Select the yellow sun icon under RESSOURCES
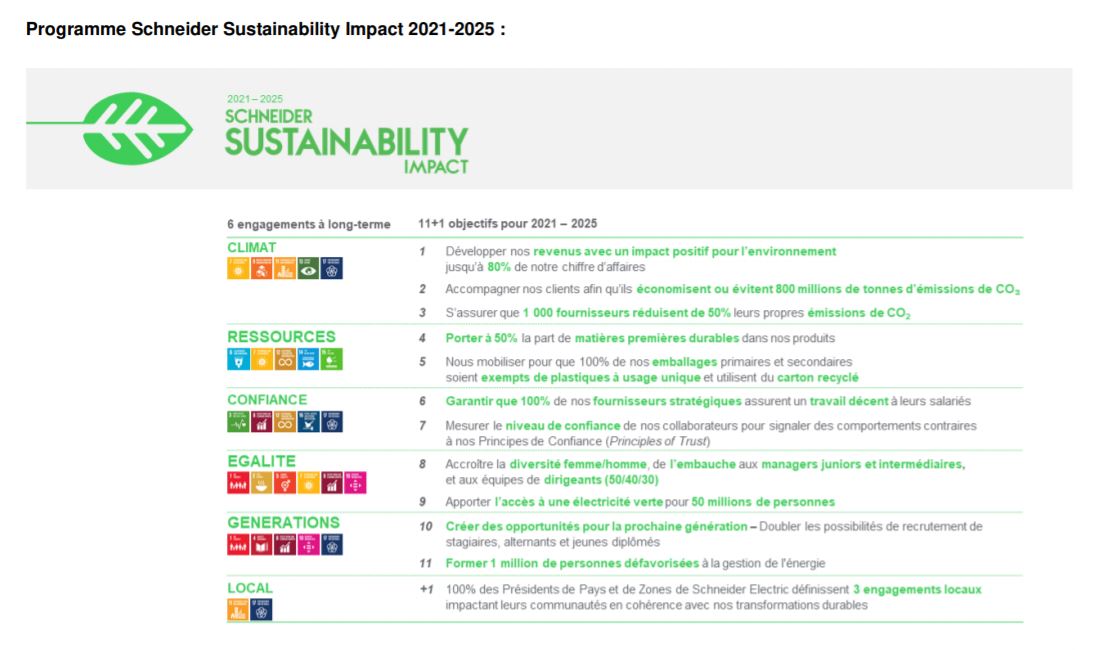The width and height of the screenshot is (1093, 650). coord(261,359)
